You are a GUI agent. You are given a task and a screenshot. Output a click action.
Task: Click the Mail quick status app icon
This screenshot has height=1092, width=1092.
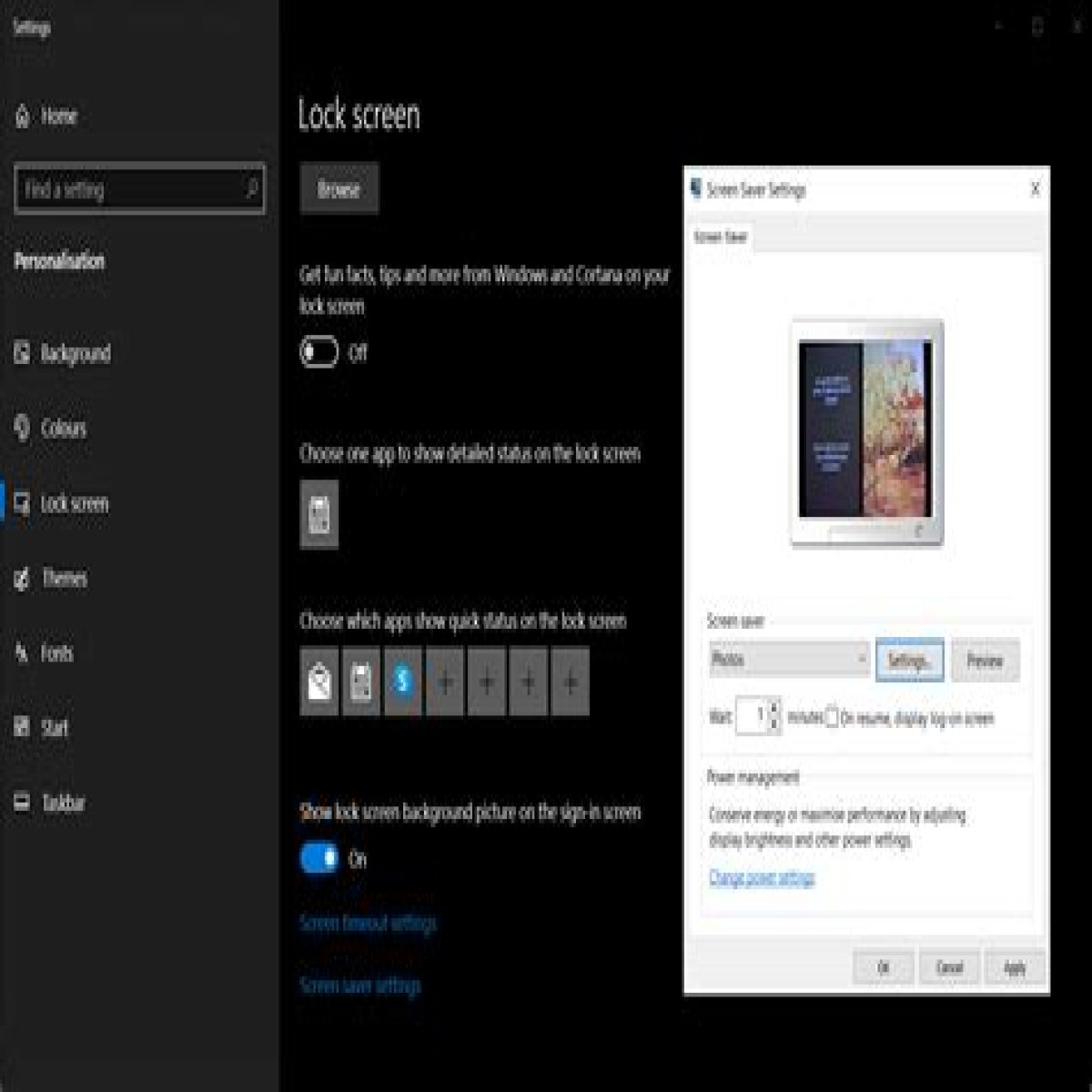point(319,682)
